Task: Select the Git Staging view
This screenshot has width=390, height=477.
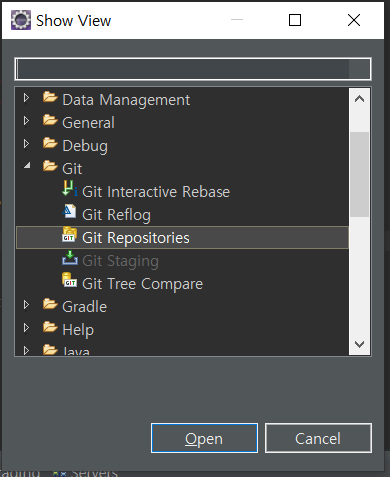Action: 120,261
